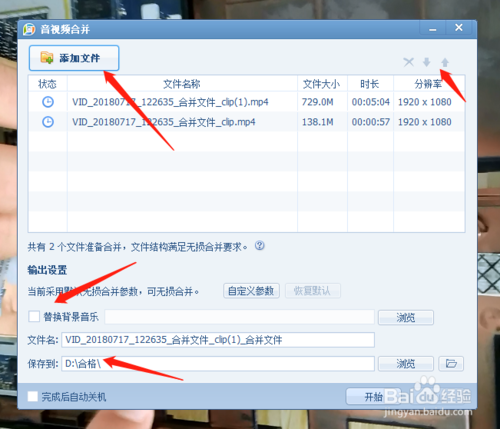Click clock status icon of clip.mp4 row
Viewport: 500px width, 429px height.
point(48,122)
